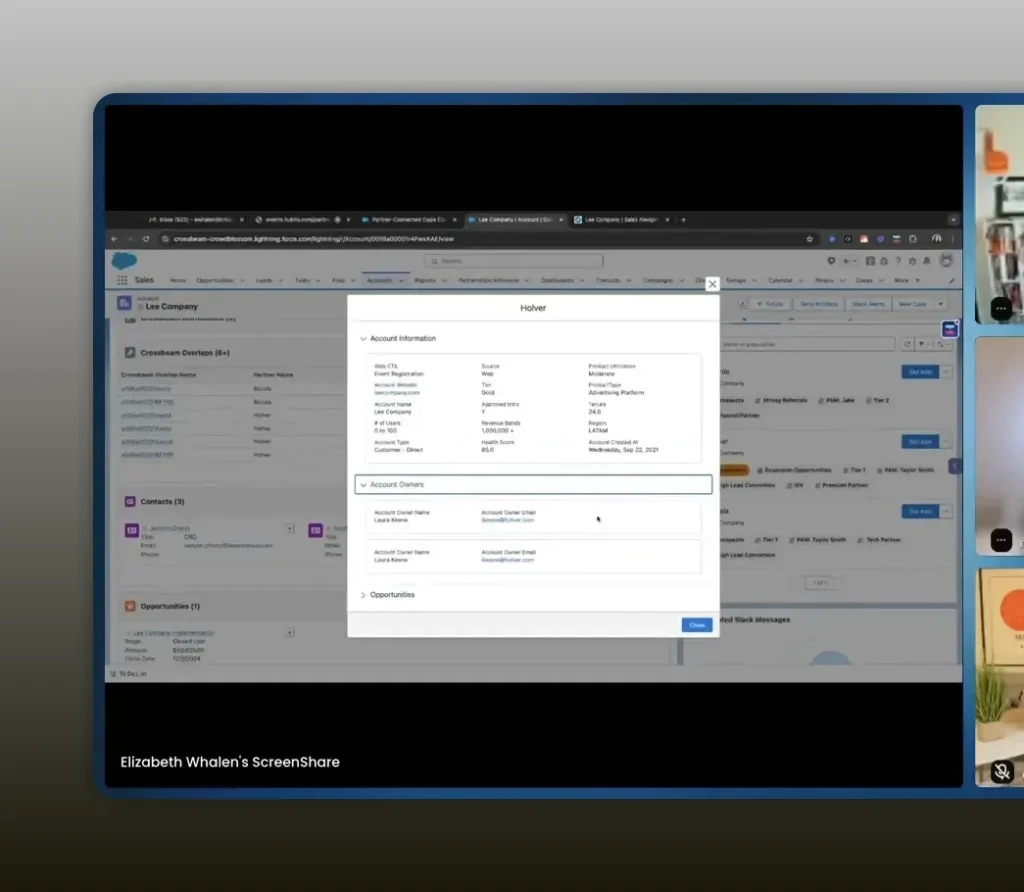Viewport: 1024px width, 892px height.
Task: Click the muted microphone icon on the bottom video tile
Action: click(1002, 771)
